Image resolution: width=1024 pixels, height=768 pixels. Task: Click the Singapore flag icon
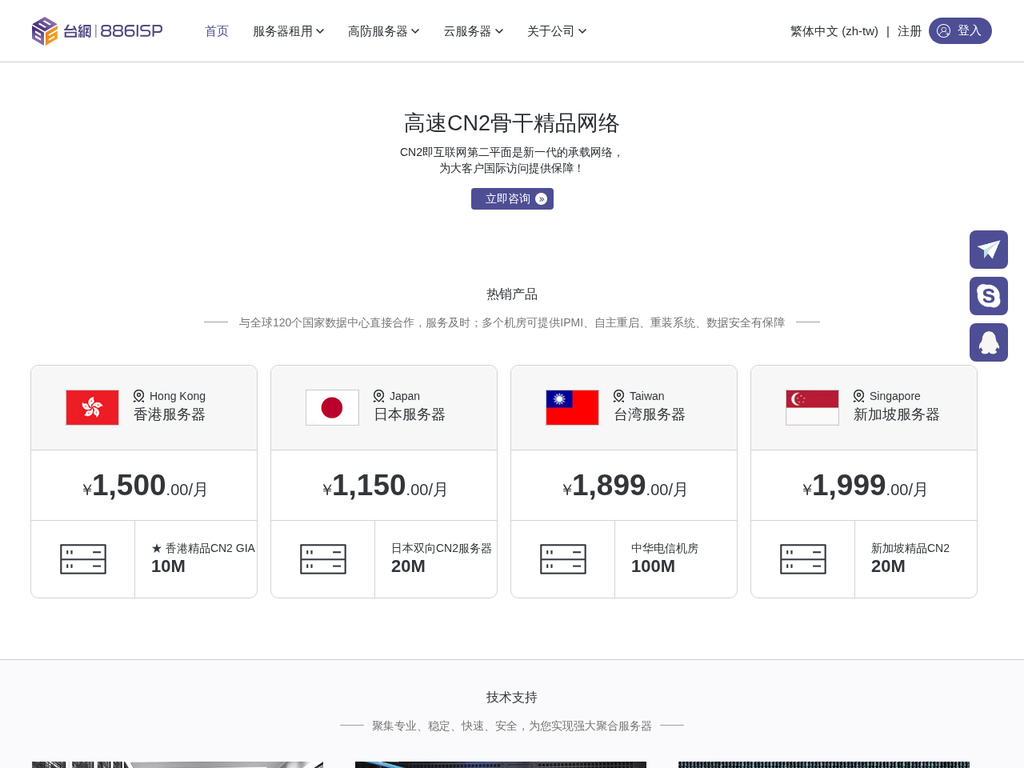click(x=812, y=408)
